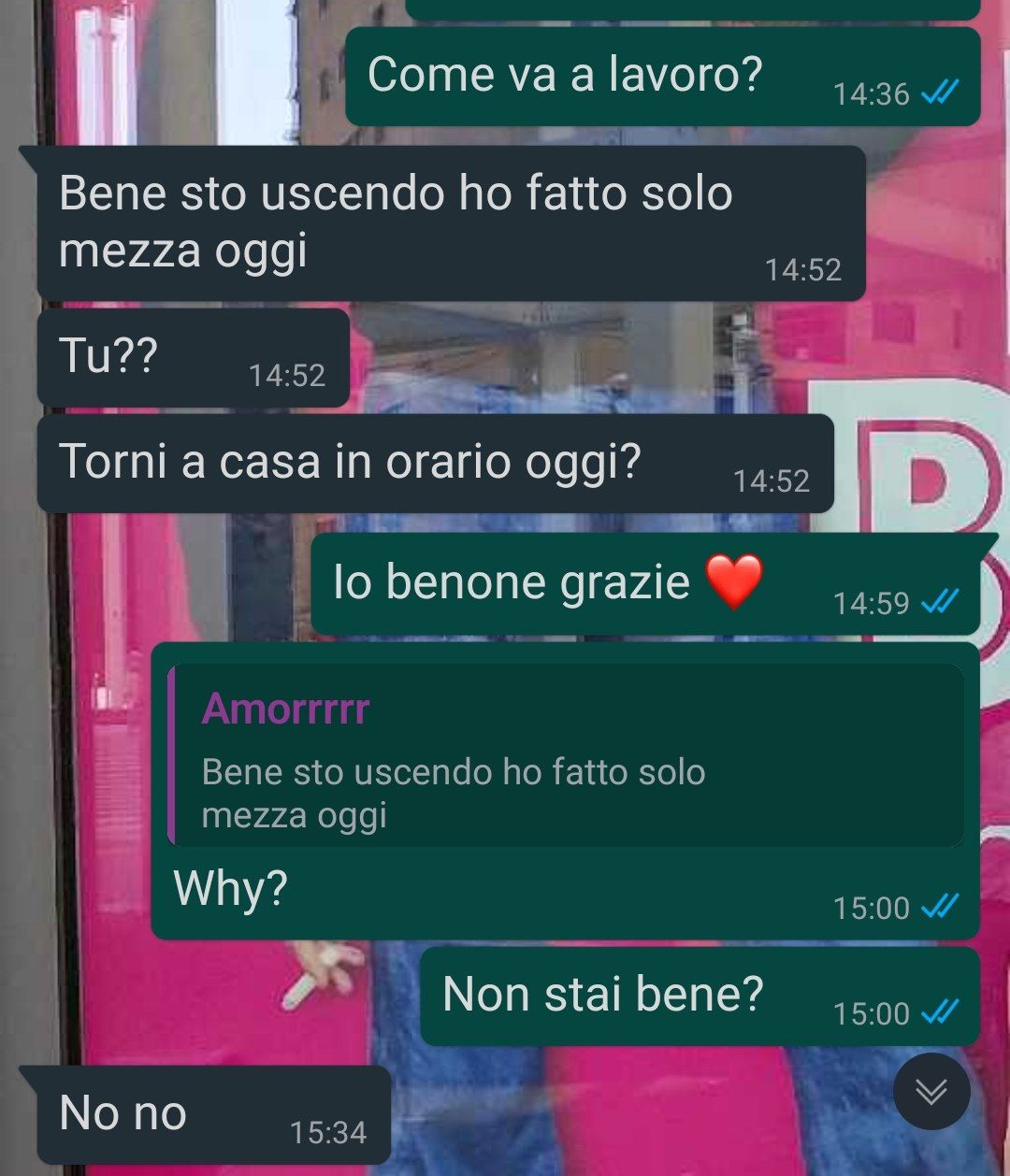Screen dimensions: 1010x1176
Task: Tap the 'Amorrrrr' sender name in quote
Action: 285,709
